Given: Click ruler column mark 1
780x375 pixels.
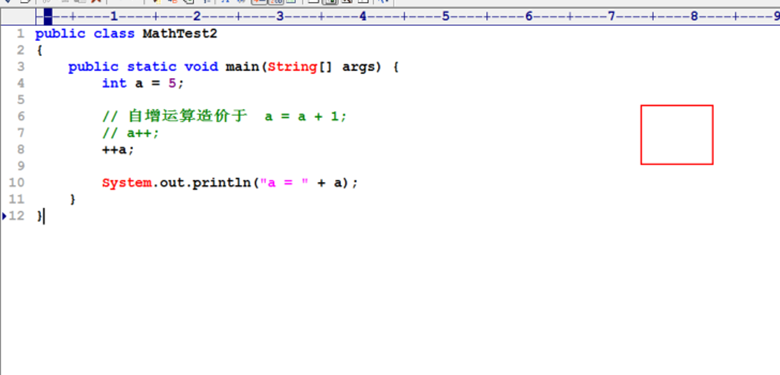Looking at the screenshot, I should [x=114, y=17].
